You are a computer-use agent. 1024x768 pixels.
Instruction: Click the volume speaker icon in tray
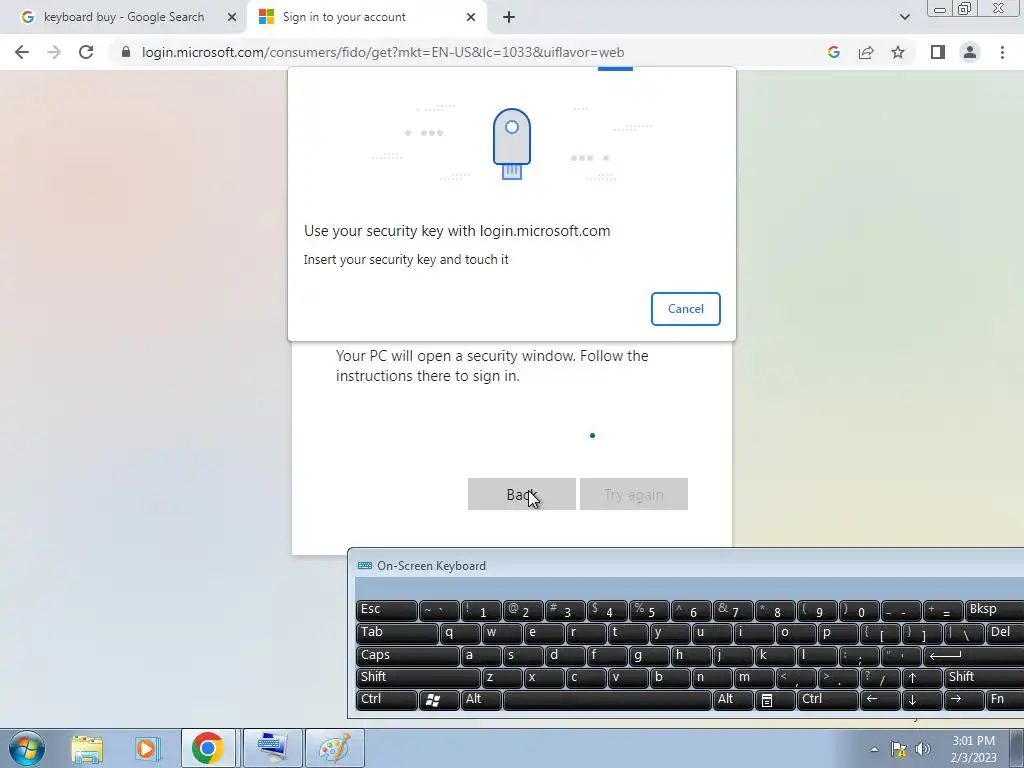click(x=923, y=749)
